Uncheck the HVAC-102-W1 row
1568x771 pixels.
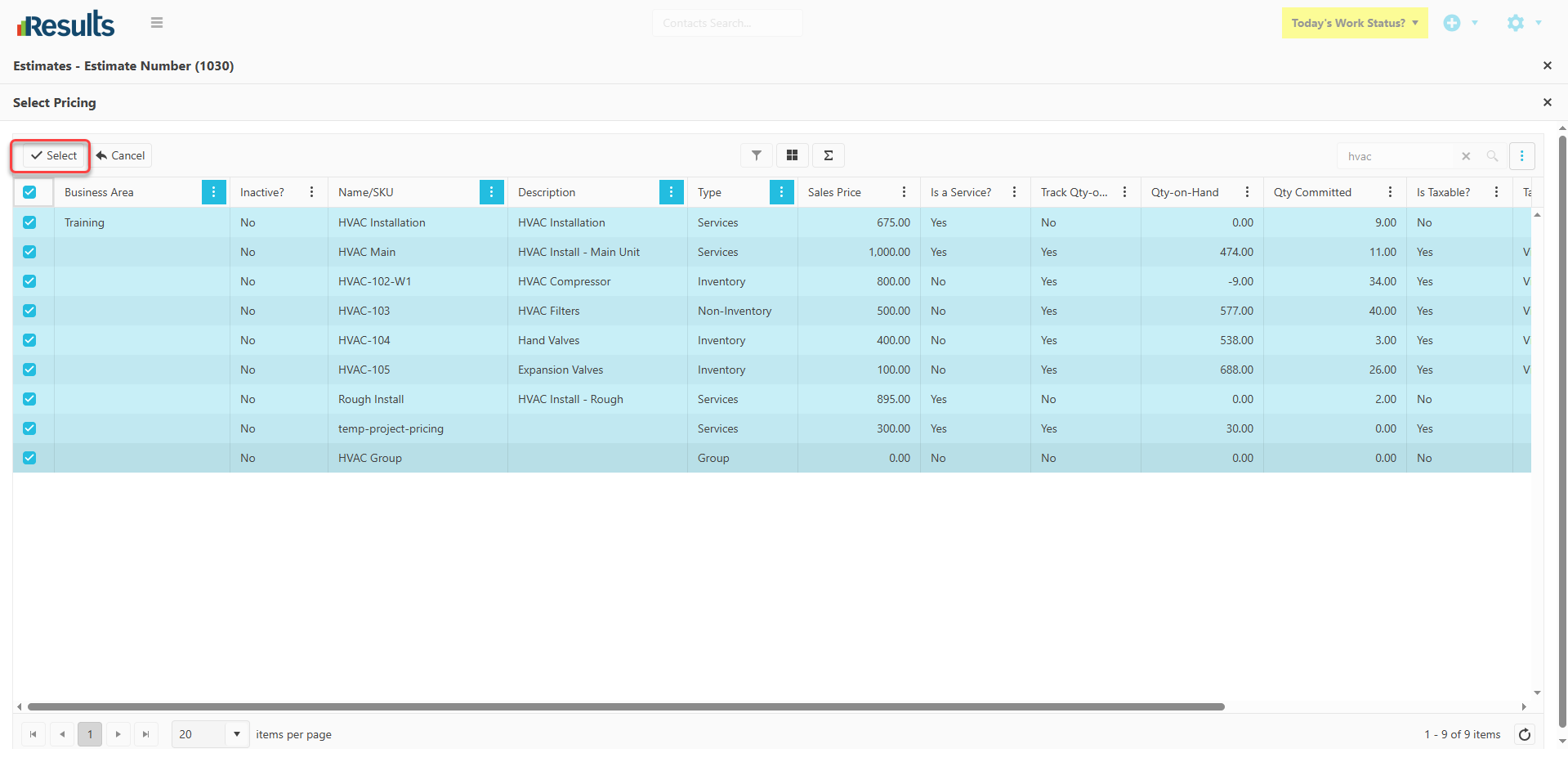pos(29,281)
